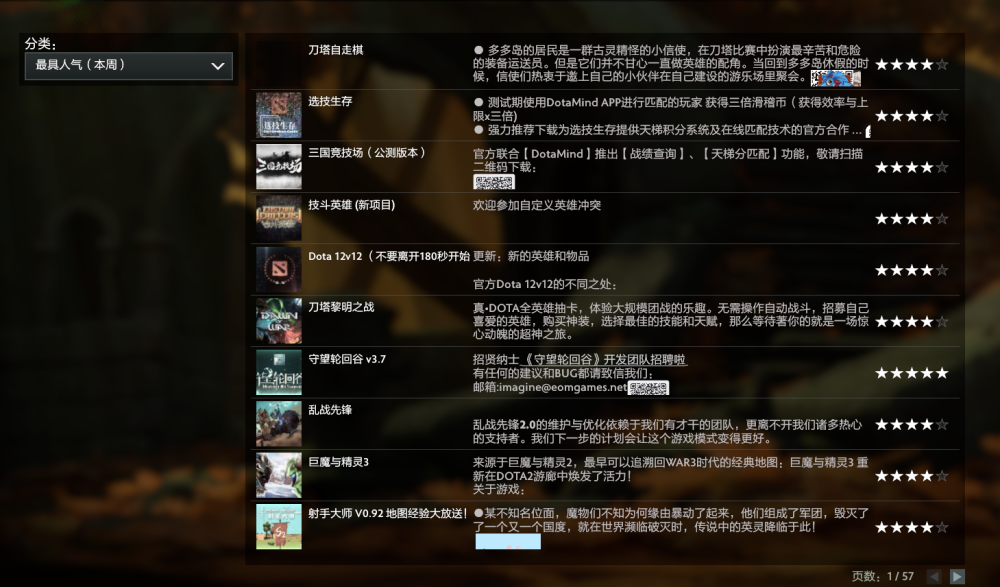The height and width of the screenshot is (587, 1000).
Task: Click the star rating for 技斗英雄
Action: pyautogui.click(x=911, y=219)
